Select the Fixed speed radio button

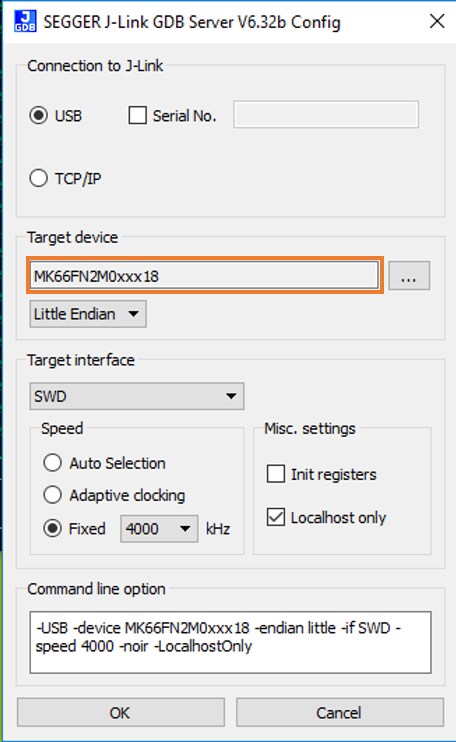(x=53, y=528)
